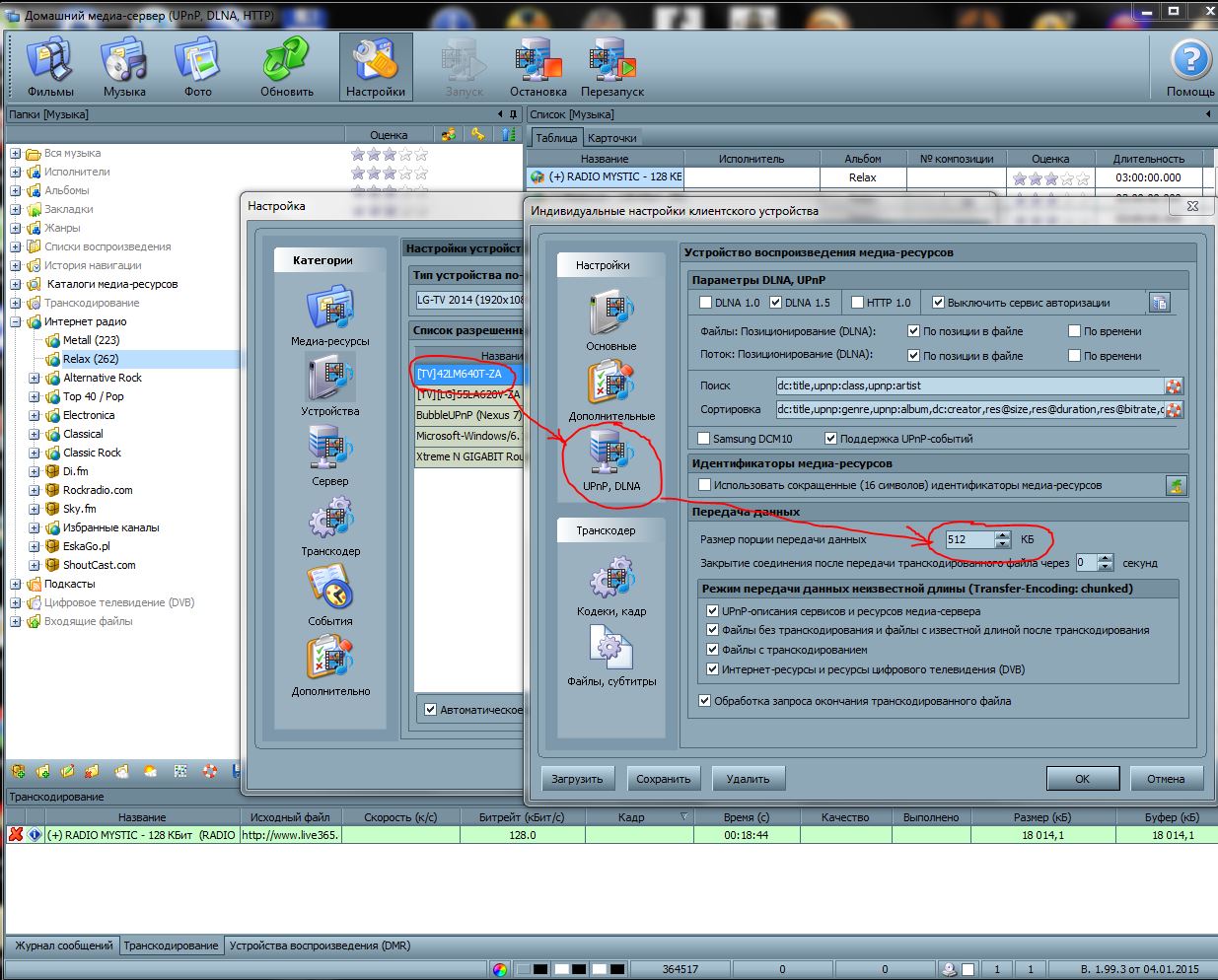Select the Файлы, субтитры settings icon
This screenshot has width=1218, height=980.
click(610, 656)
